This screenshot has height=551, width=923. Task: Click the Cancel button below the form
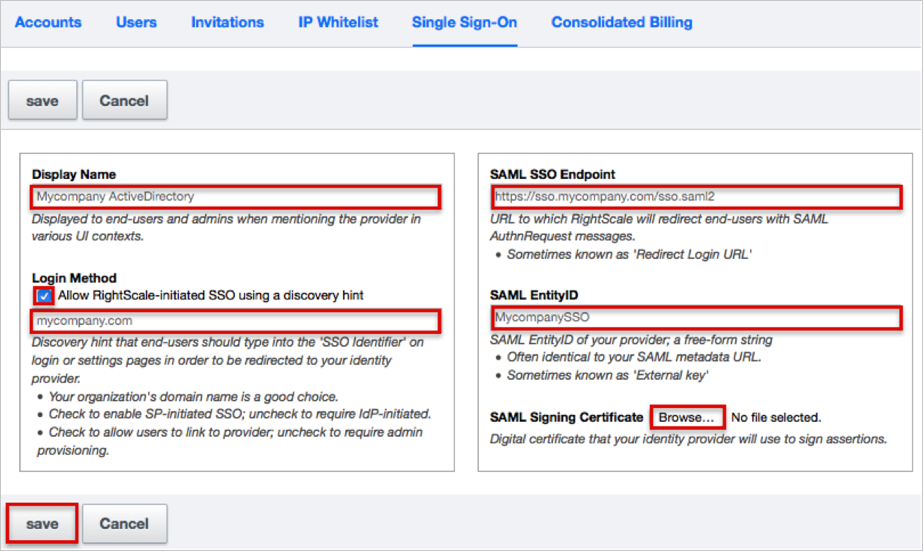click(124, 524)
